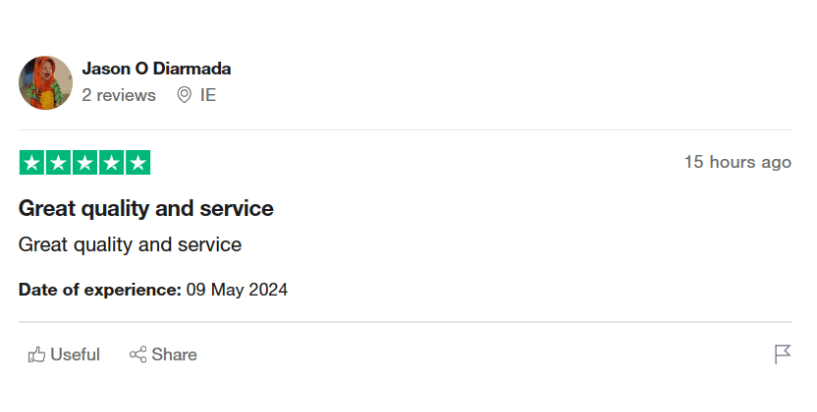The height and width of the screenshot is (412, 817).
Task: Flag this review using the flag icon
Action: 783,354
